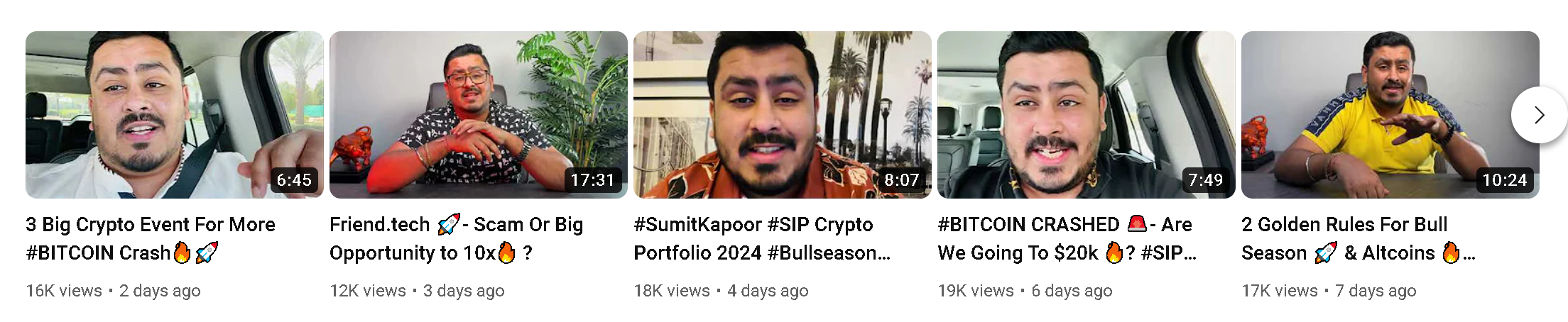Click title '2 Golden Rules For Bull Season'
1568x322 pixels.
point(1359,238)
